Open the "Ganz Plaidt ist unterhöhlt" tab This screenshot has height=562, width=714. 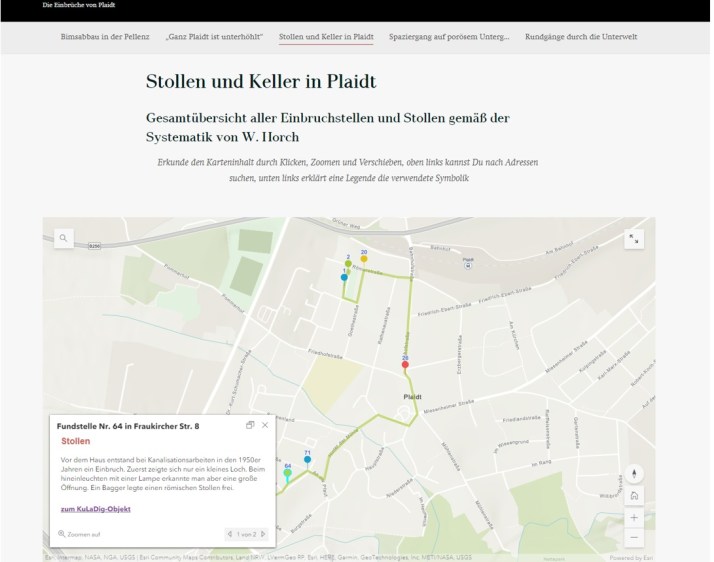coord(214,37)
